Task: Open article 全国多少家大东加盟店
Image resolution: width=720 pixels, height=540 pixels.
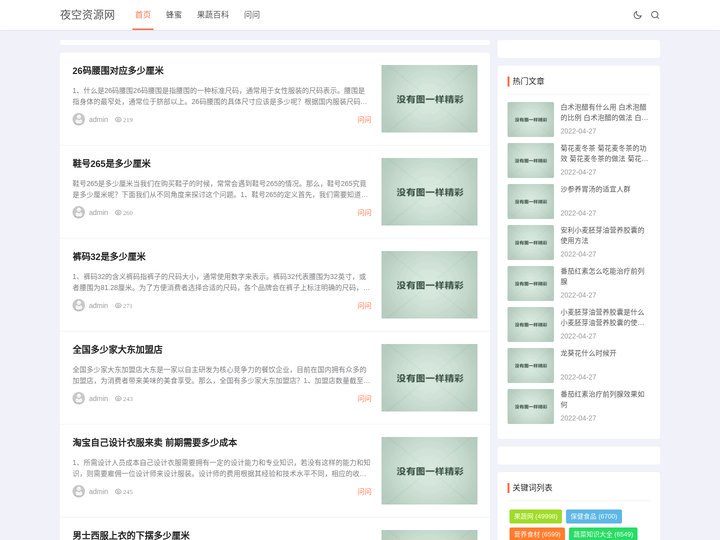Action: click(117, 349)
